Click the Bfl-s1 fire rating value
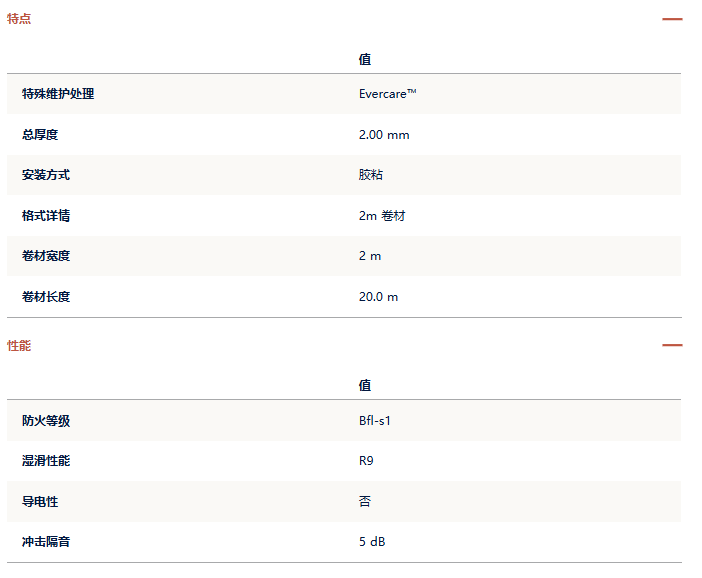 coord(375,420)
